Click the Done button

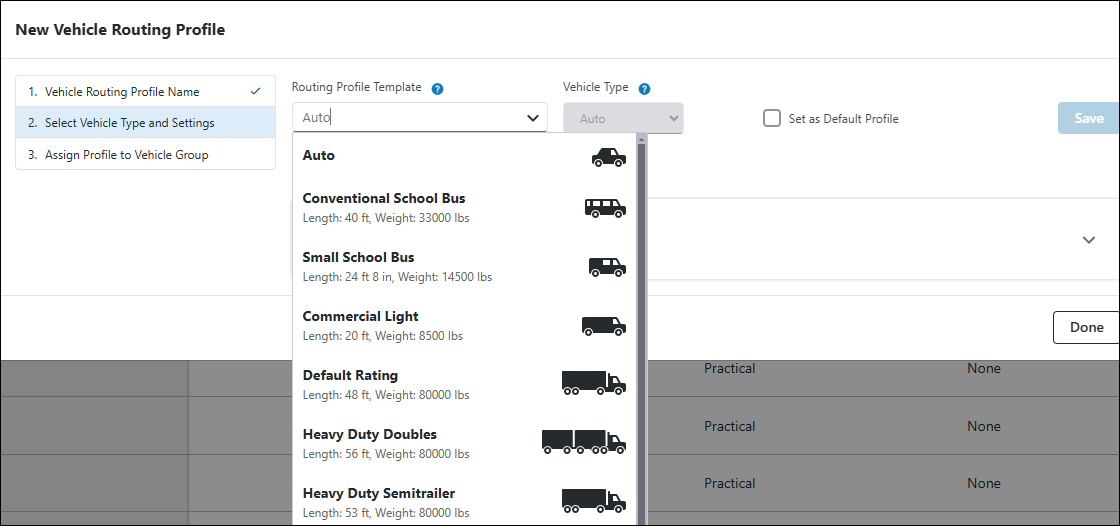click(x=1085, y=327)
